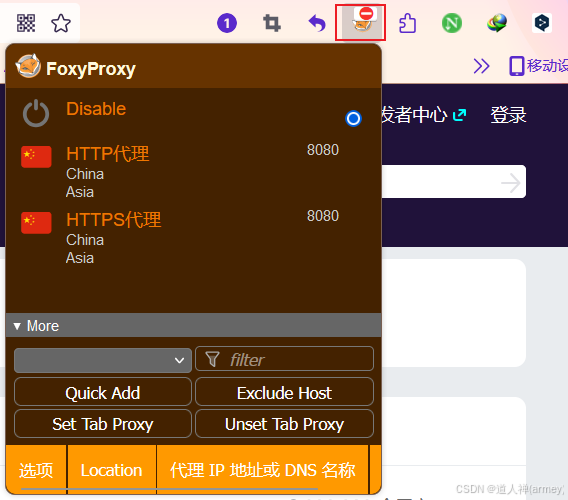The height and width of the screenshot is (500, 568).
Task: Click the China flag beside HTTP代理
Action: point(36,157)
